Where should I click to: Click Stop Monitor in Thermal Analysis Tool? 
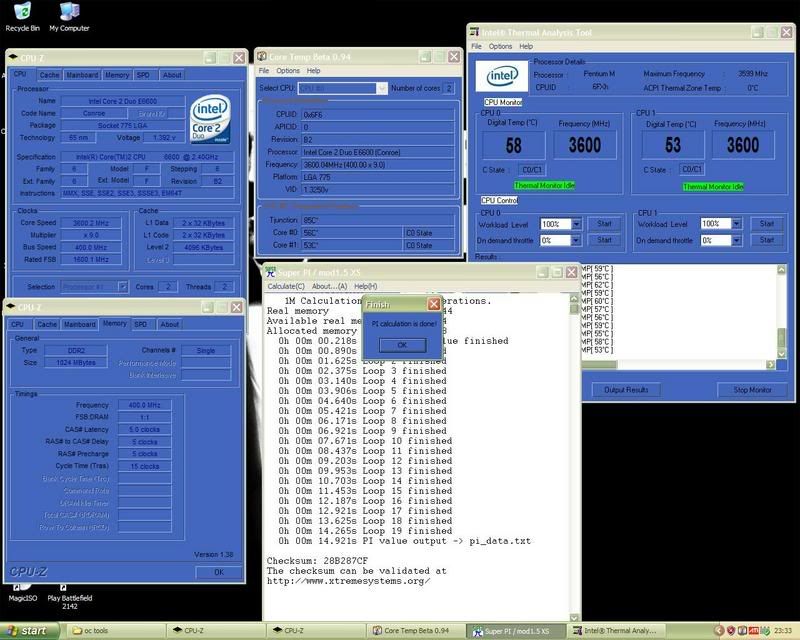point(753,390)
